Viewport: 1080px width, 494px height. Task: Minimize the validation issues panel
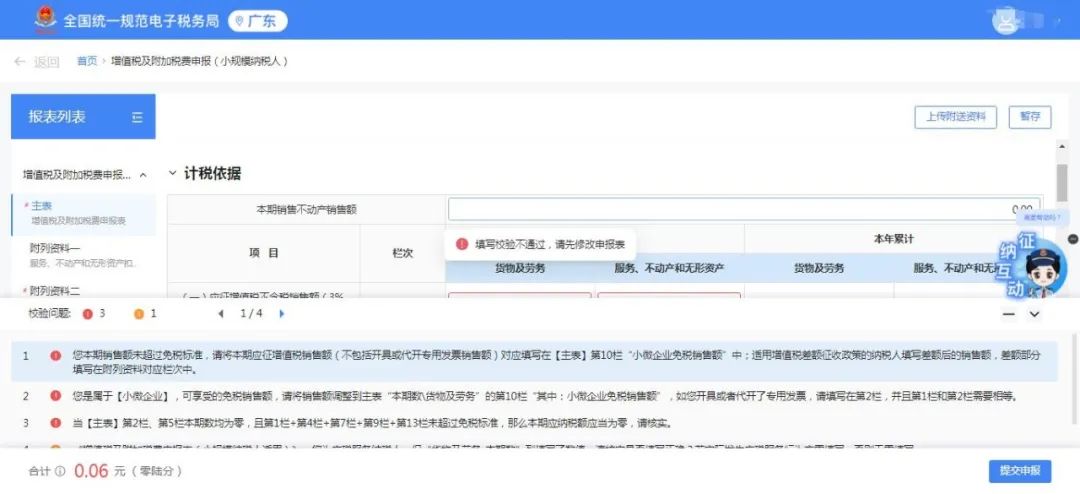1008,314
